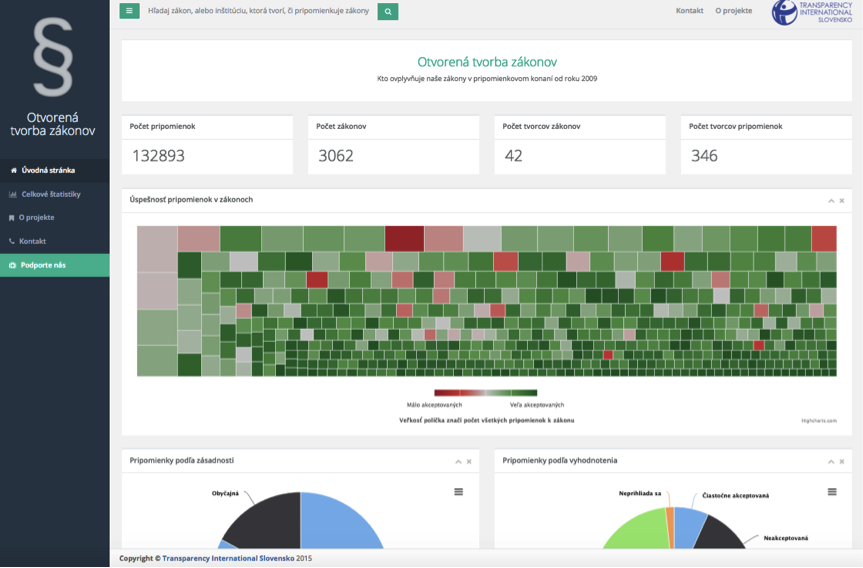Click the tall pale pink tile in the treemap's top-left corner
The width and height of the screenshot is (863, 568).
point(157,249)
